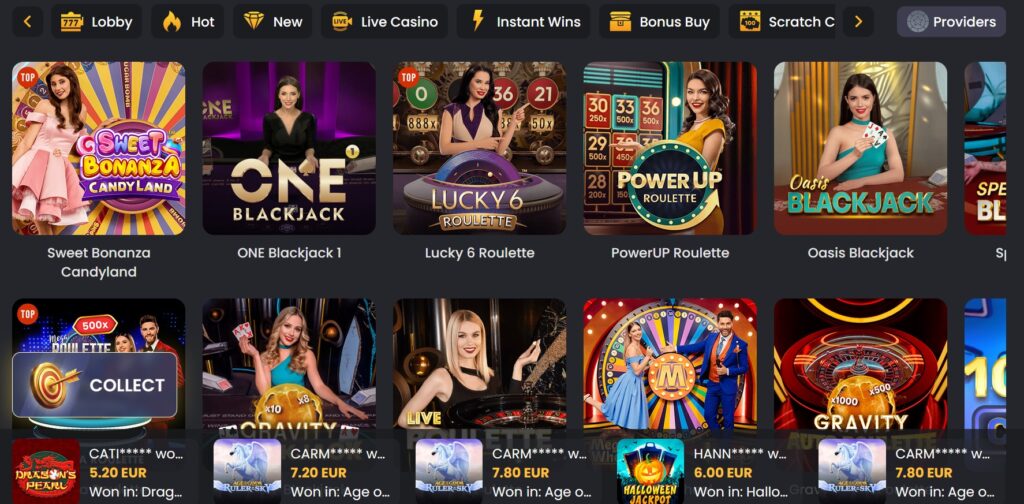Open the Live Casino category
Screen dimensions: 1024x504
coord(384,22)
